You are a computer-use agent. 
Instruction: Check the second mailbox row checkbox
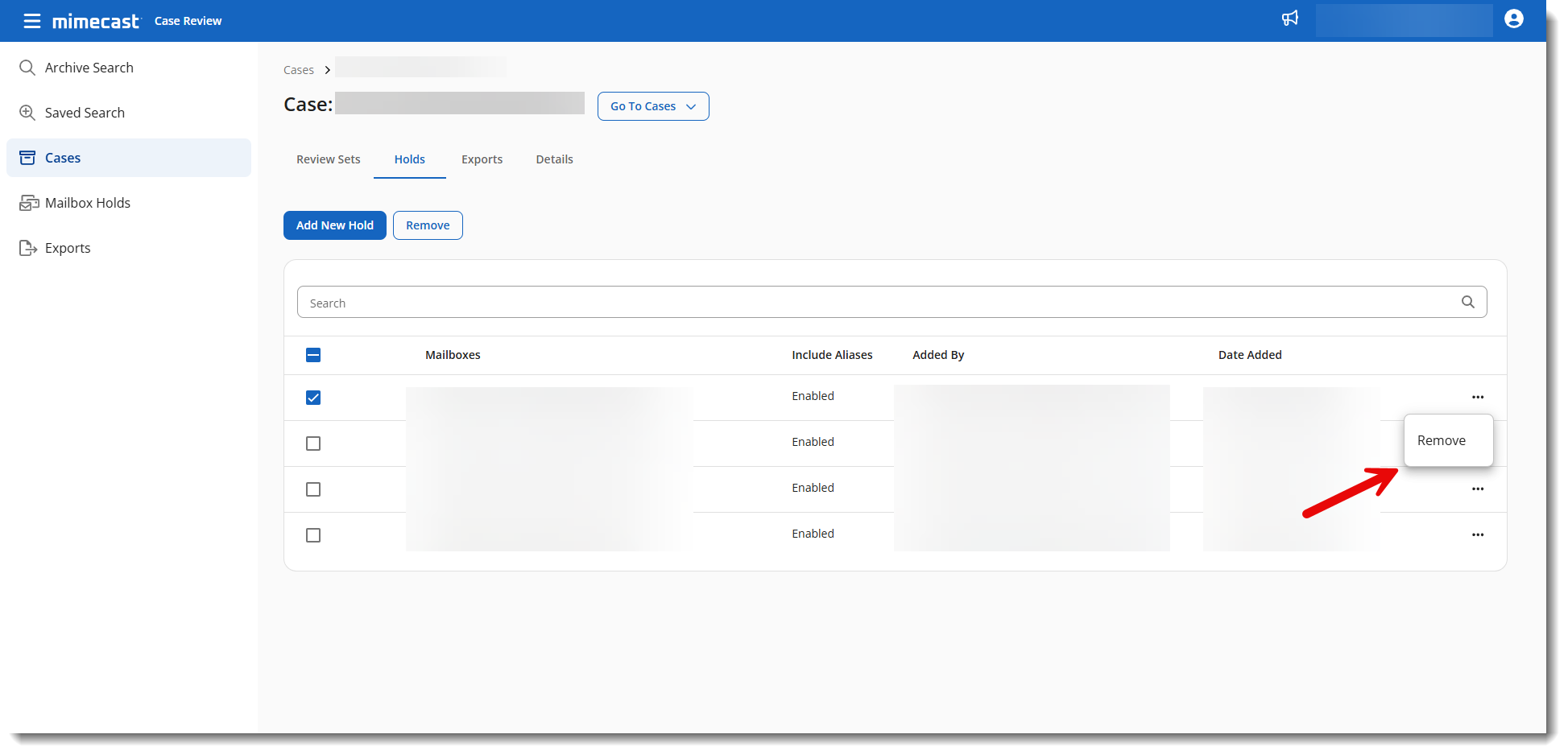pos(313,444)
